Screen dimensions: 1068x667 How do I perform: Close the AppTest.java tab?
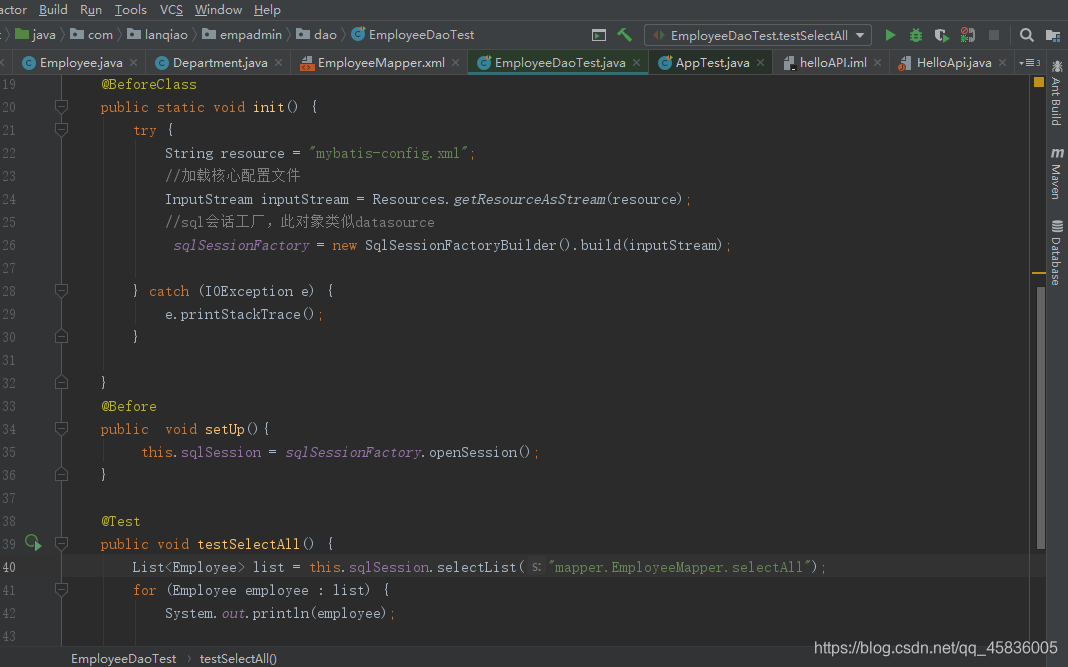tap(760, 63)
